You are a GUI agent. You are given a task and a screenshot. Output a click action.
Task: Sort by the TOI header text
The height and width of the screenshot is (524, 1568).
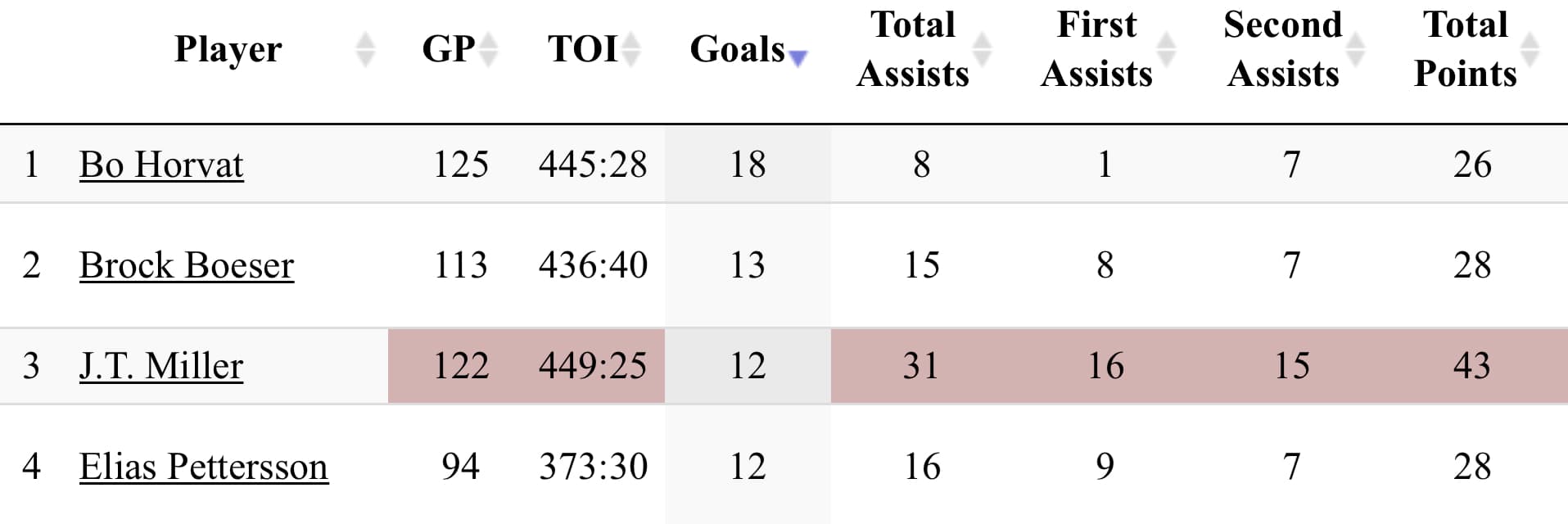pos(582,49)
